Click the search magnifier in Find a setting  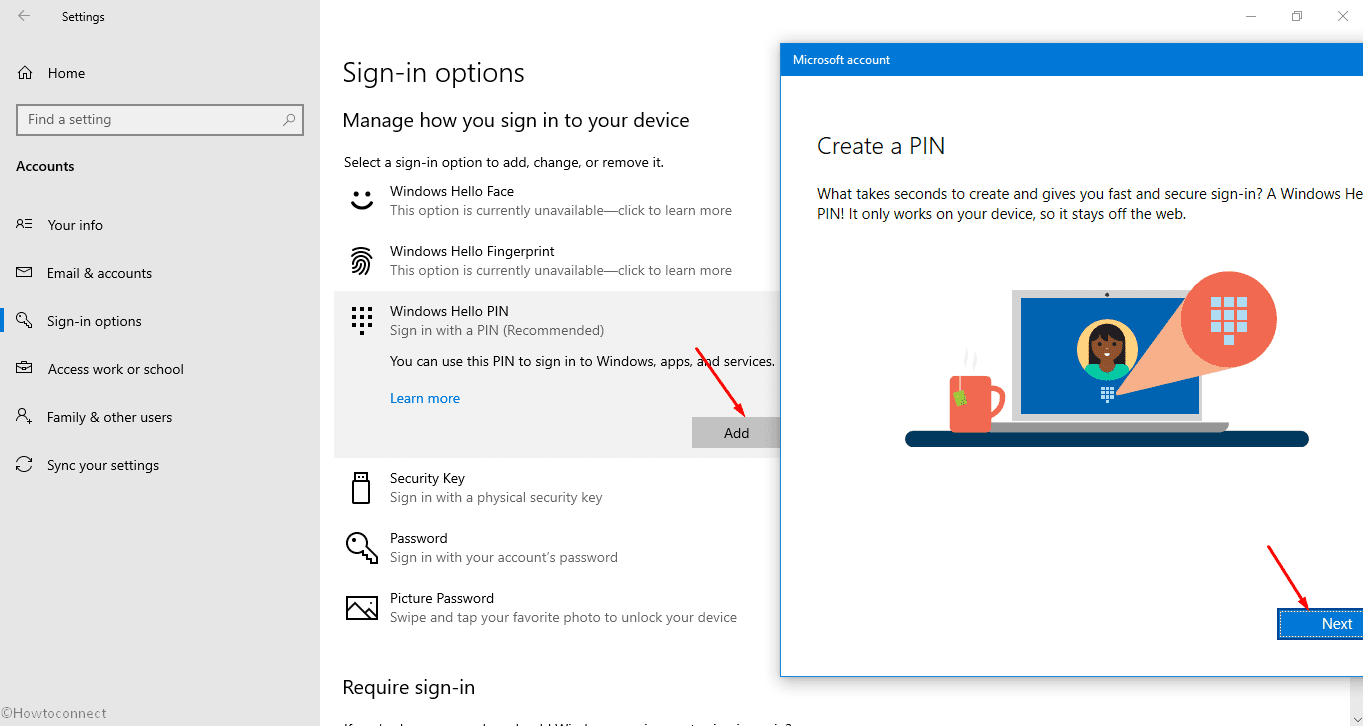(289, 119)
